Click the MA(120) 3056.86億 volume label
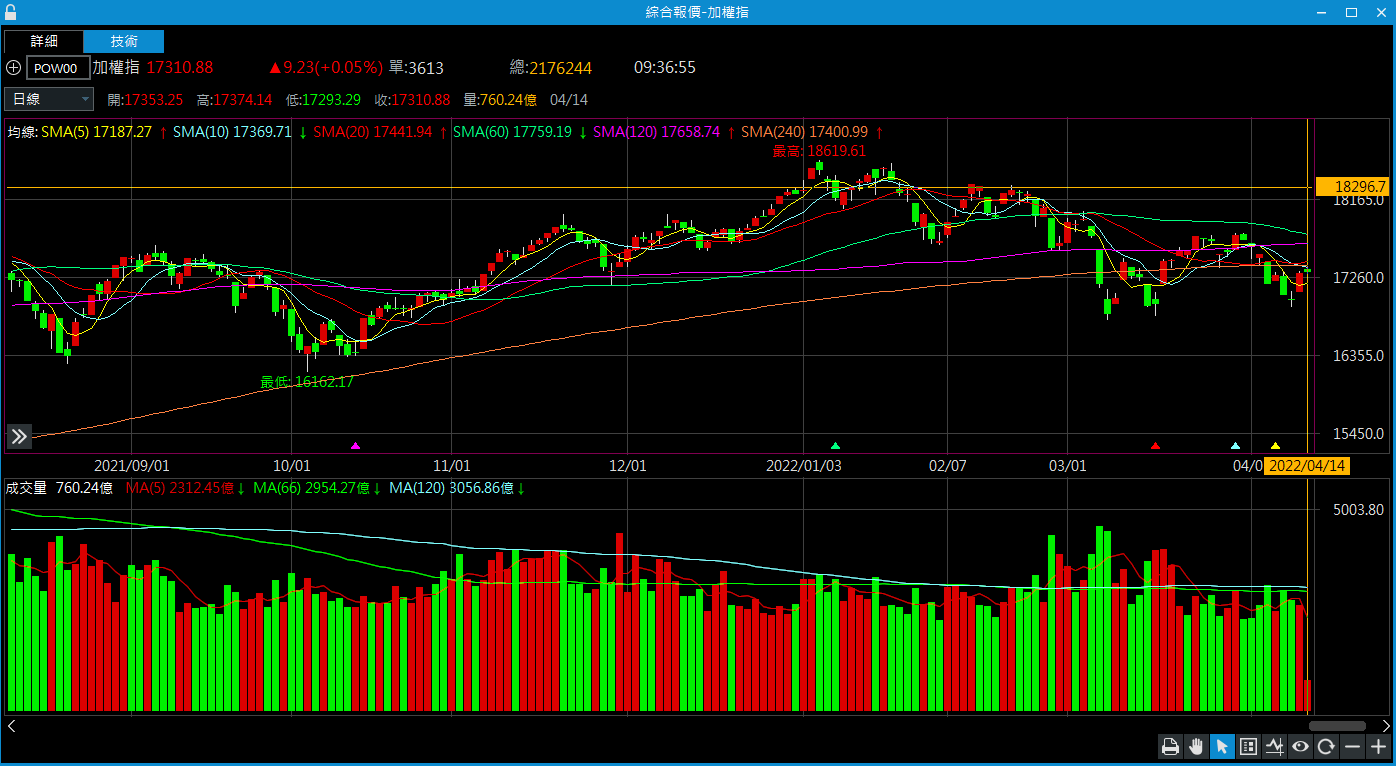The width and height of the screenshot is (1396, 766). click(451, 488)
